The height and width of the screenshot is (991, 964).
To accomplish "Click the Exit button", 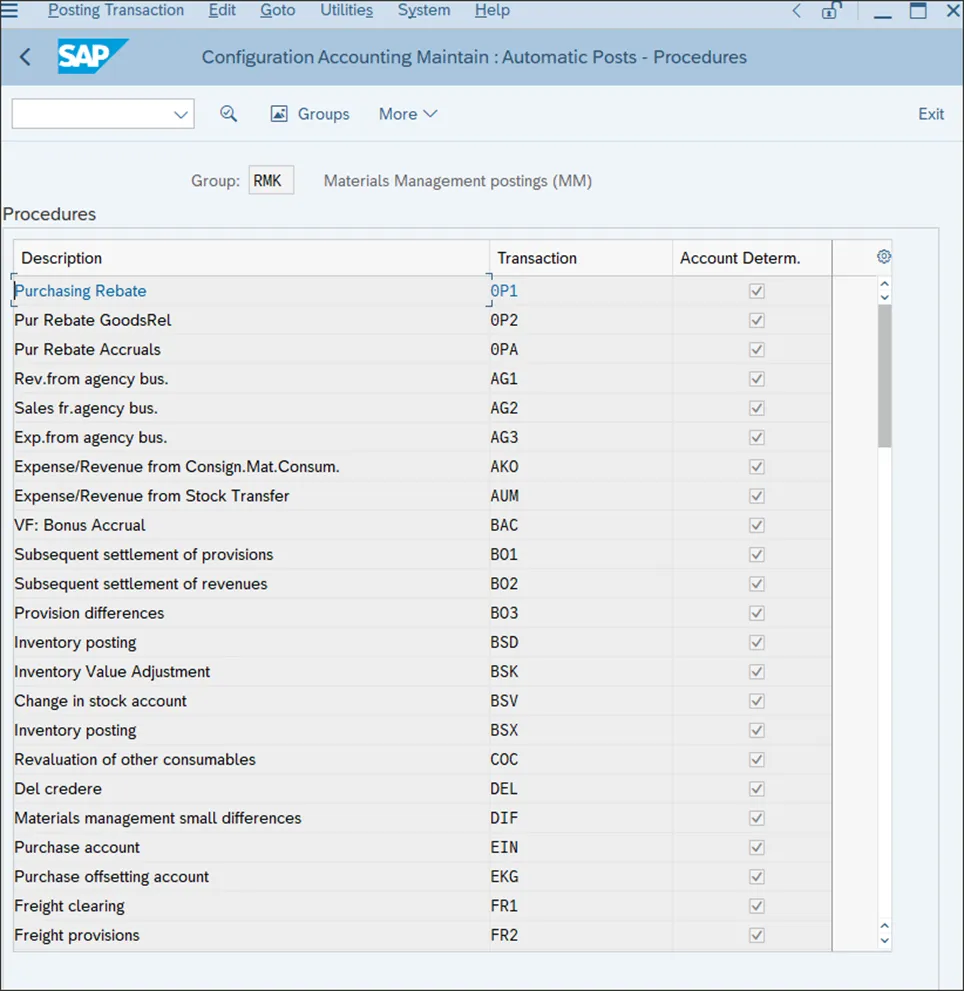I will (x=930, y=114).
